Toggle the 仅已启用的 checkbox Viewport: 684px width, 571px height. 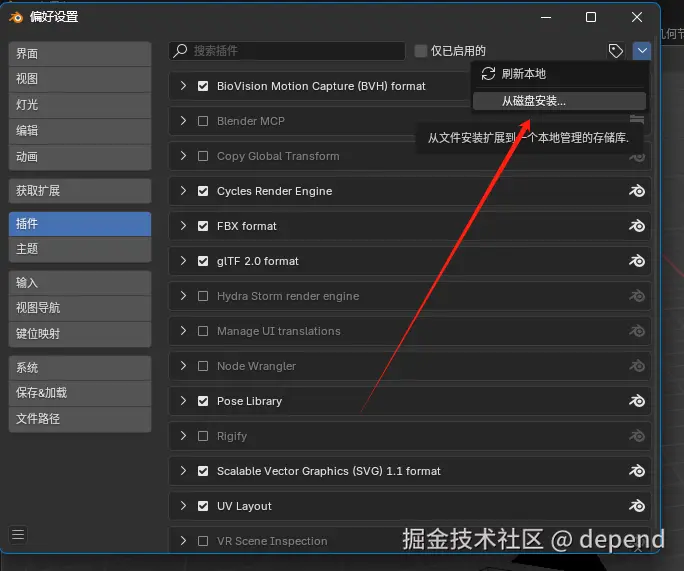pos(421,51)
